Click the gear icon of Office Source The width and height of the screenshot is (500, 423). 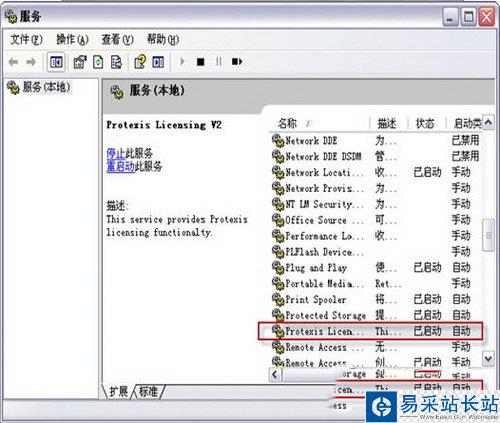coord(278,220)
